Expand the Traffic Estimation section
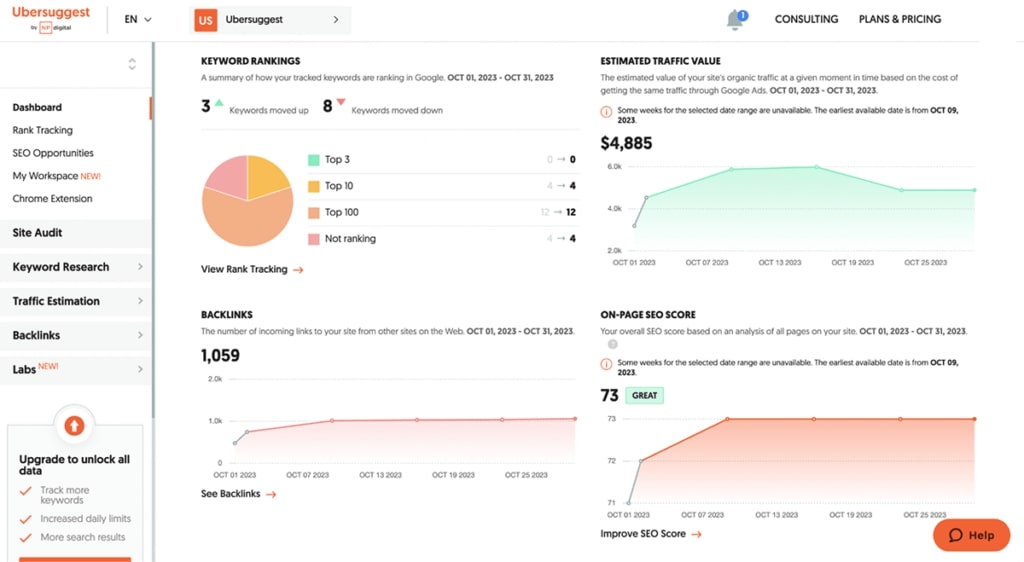Image resolution: width=1024 pixels, height=562 pixels. coord(76,301)
